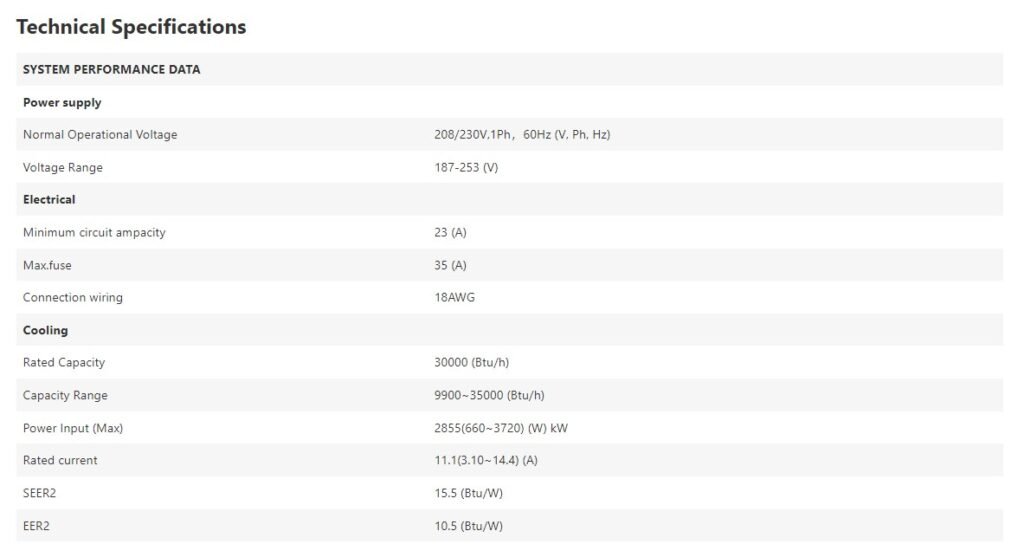Click the Power supply section label

point(62,103)
